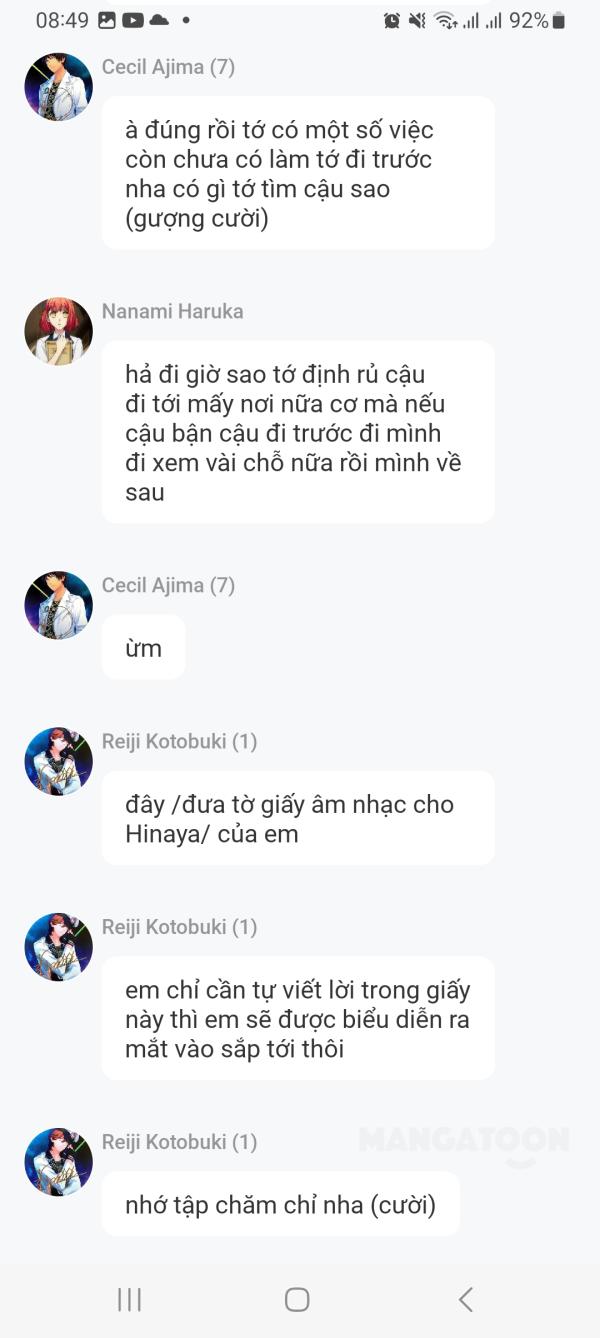Tap Cecil Ajima's avatar by the "à đúng rồi" message

tap(58, 87)
